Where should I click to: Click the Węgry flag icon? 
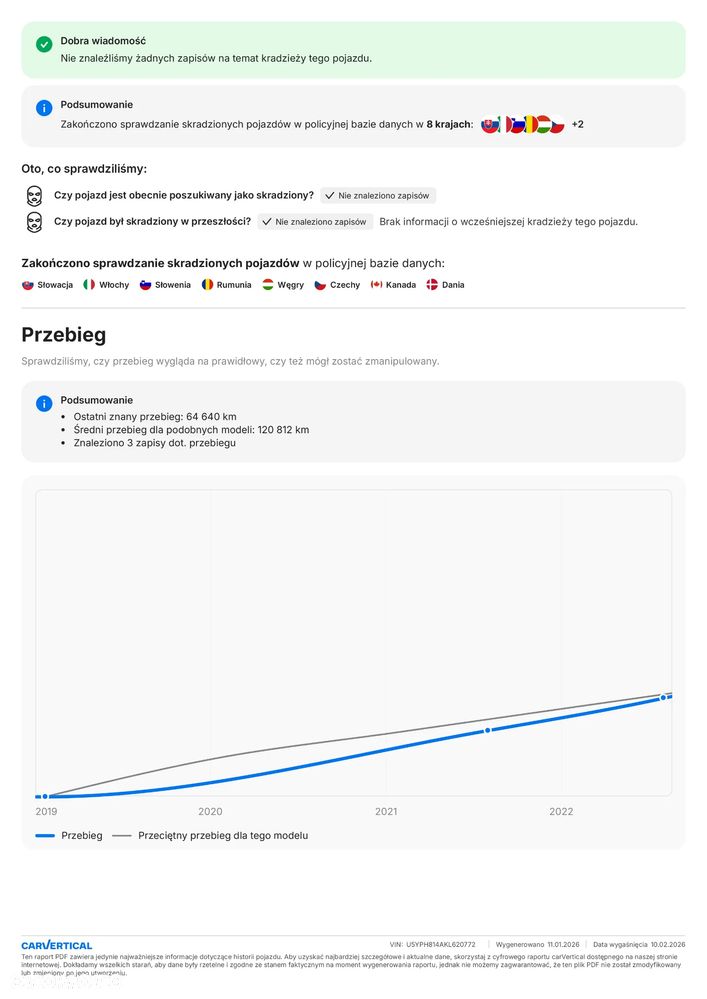coord(268,285)
